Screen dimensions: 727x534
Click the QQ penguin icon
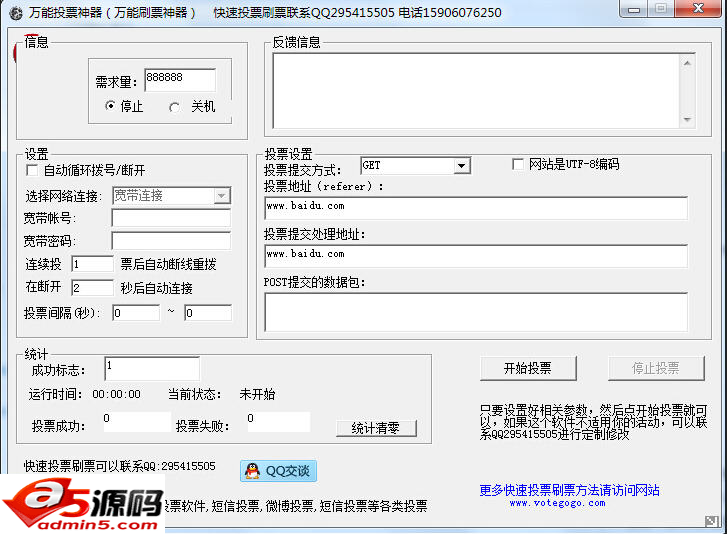click(x=252, y=471)
